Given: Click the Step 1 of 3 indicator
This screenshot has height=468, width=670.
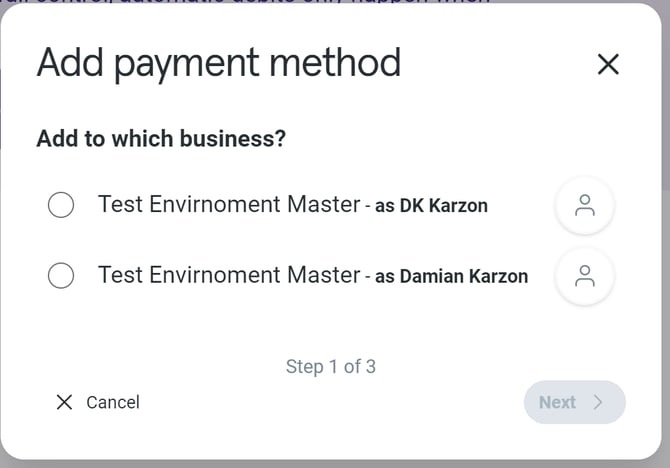Looking at the screenshot, I should 331,366.
